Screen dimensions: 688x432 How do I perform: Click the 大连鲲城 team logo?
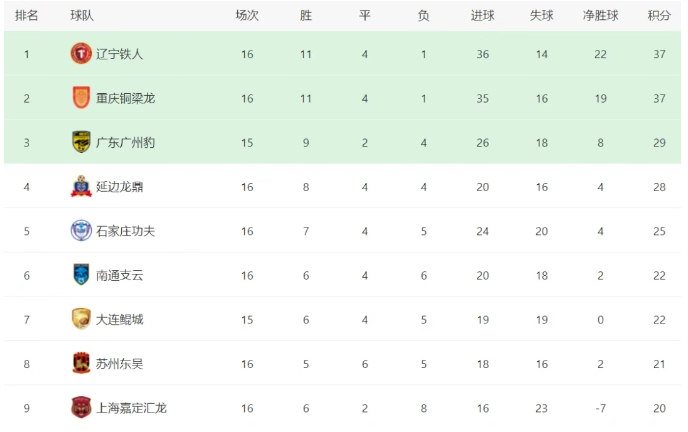[x=81, y=319]
